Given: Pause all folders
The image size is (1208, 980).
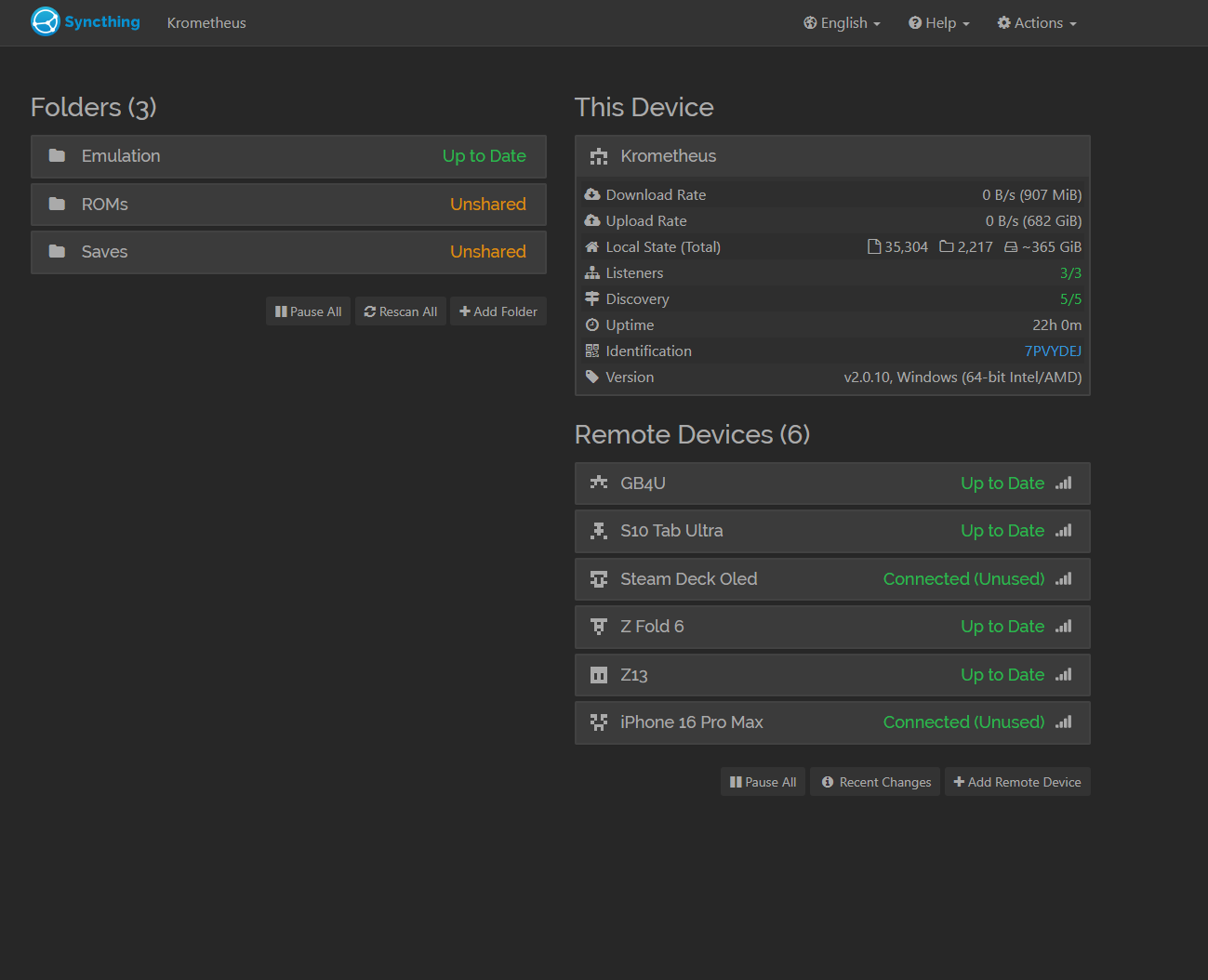Looking at the screenshot, I should [308, 311].
